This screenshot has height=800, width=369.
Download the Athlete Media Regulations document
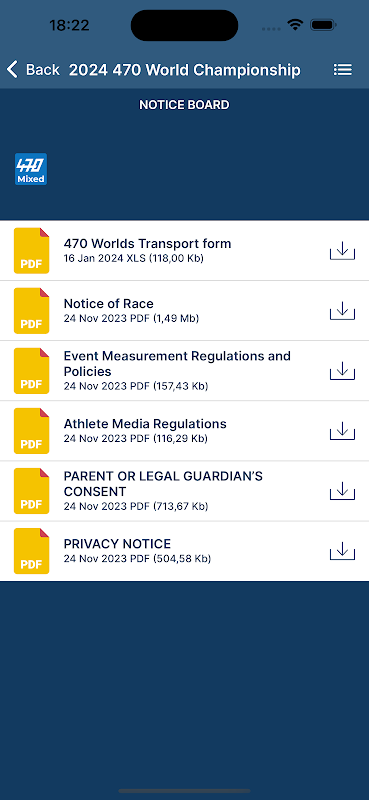(342, 431)
